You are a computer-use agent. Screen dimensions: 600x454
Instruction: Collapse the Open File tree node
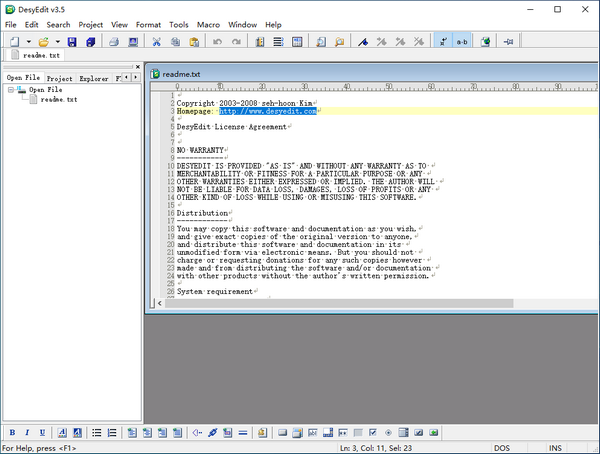(x=10, y=89)
